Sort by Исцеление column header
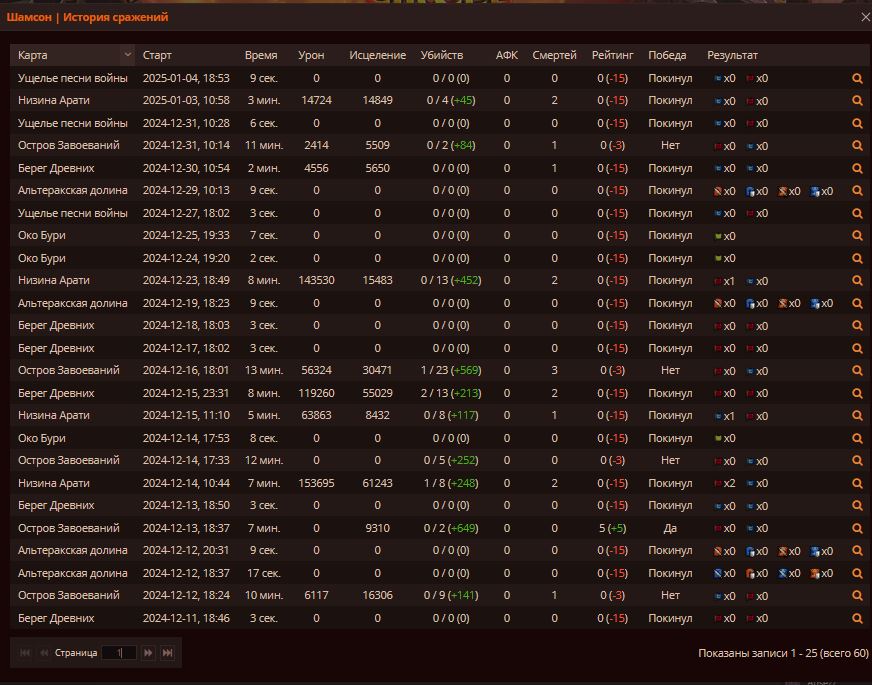This screenshot has height=685, width=872. [x=378, y=56]
